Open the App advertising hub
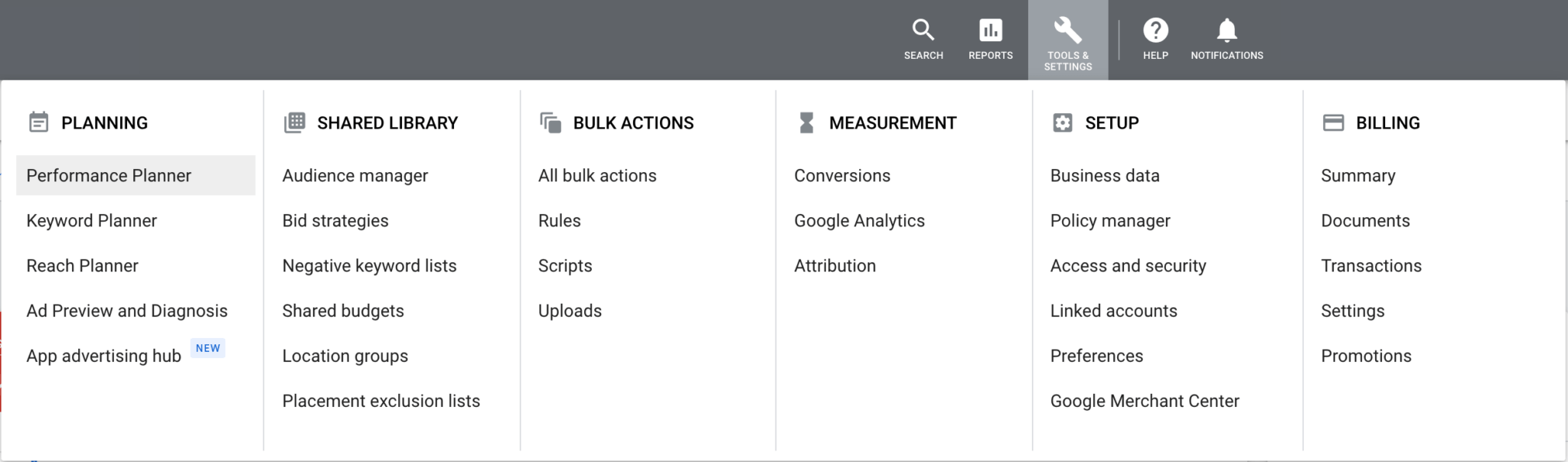This screenshot has height=462, width=1568. tap(103, 355)
